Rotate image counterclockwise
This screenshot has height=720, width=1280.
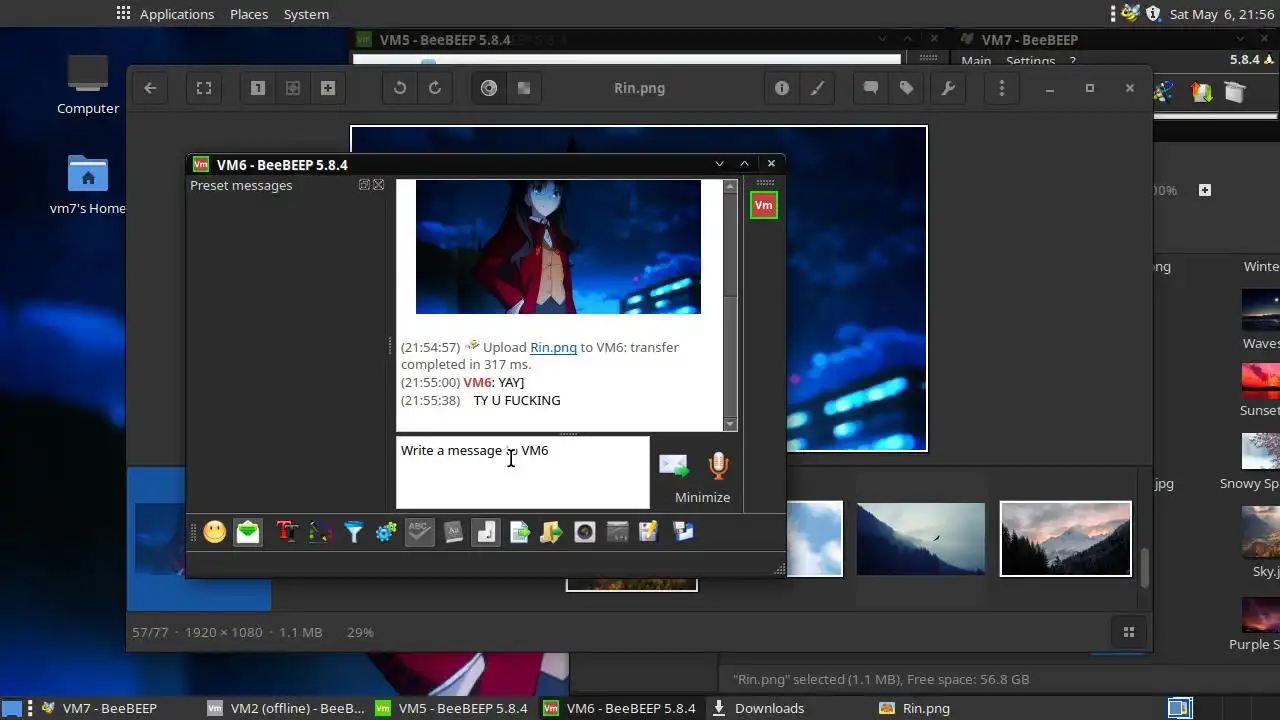pyautogui.click(x=400, y=88)
